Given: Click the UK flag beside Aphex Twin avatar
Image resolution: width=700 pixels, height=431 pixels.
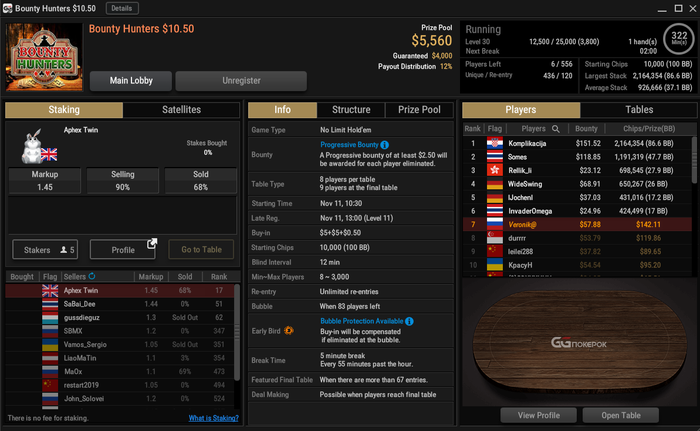Looking at the screenshot, I should pyautogui.click(x=49, y=155).
